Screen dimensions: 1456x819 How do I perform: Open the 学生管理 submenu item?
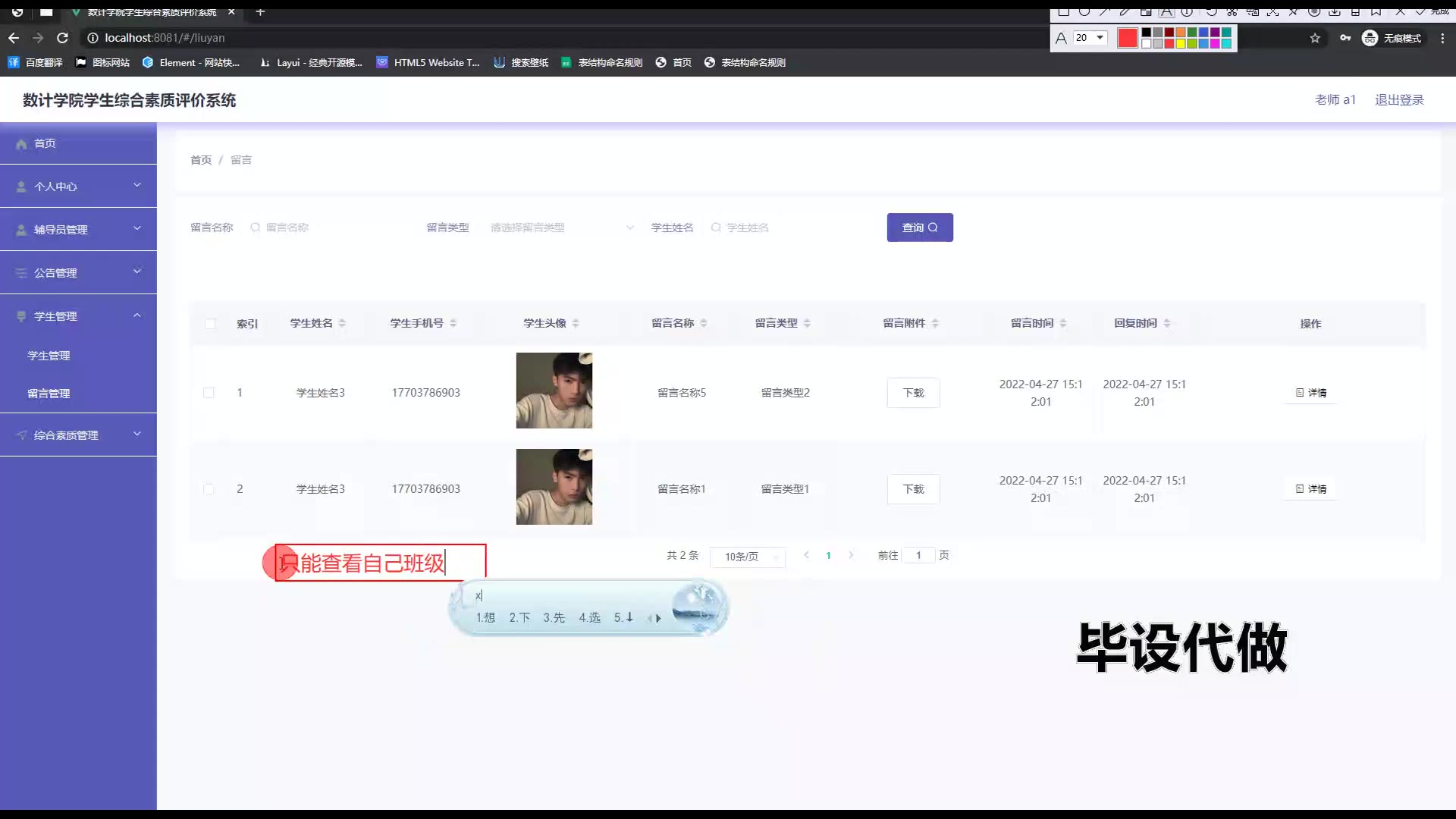tap(49, 356)
